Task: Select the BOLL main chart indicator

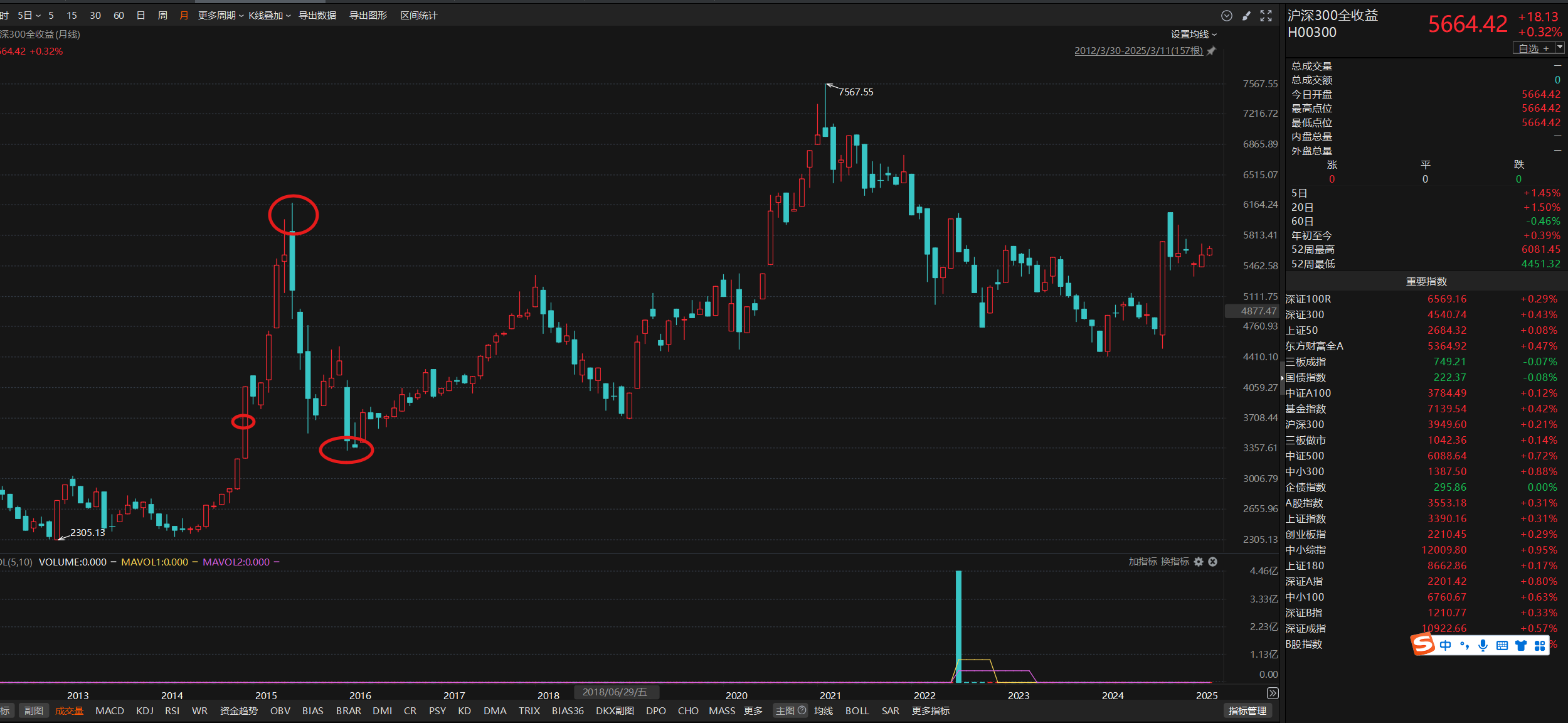Action: [857, 710]
